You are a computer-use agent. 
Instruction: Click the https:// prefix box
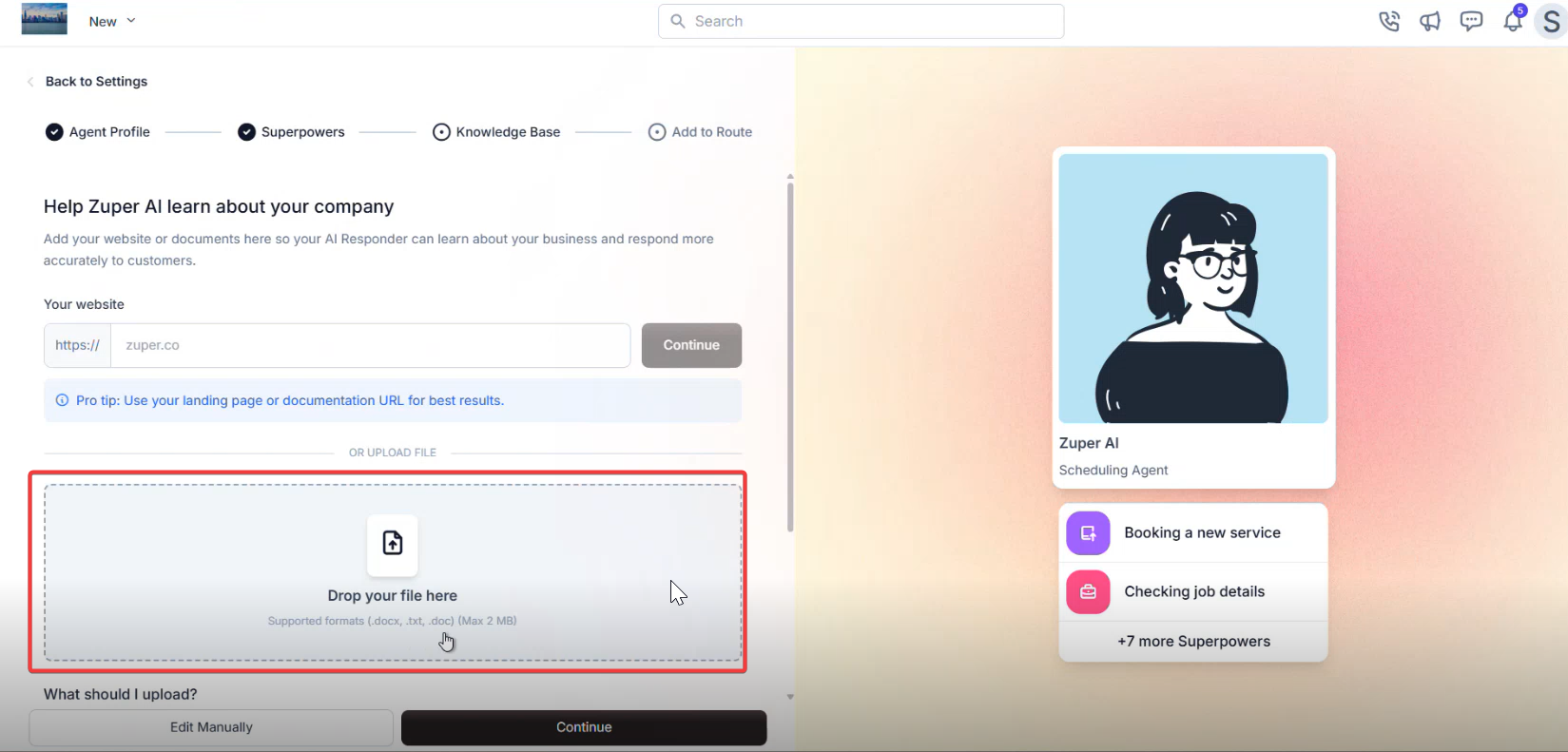tap(77, 345)
